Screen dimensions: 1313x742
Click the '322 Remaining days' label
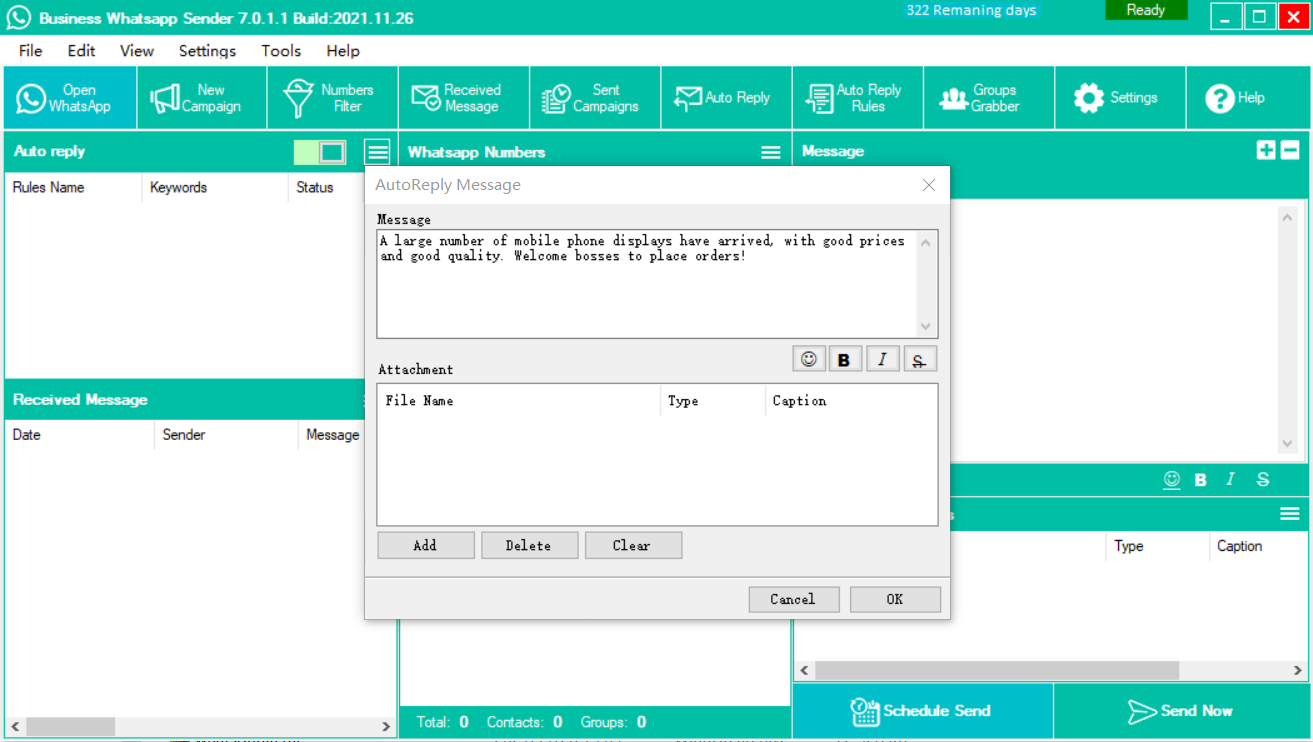click(x=971, y=10)
